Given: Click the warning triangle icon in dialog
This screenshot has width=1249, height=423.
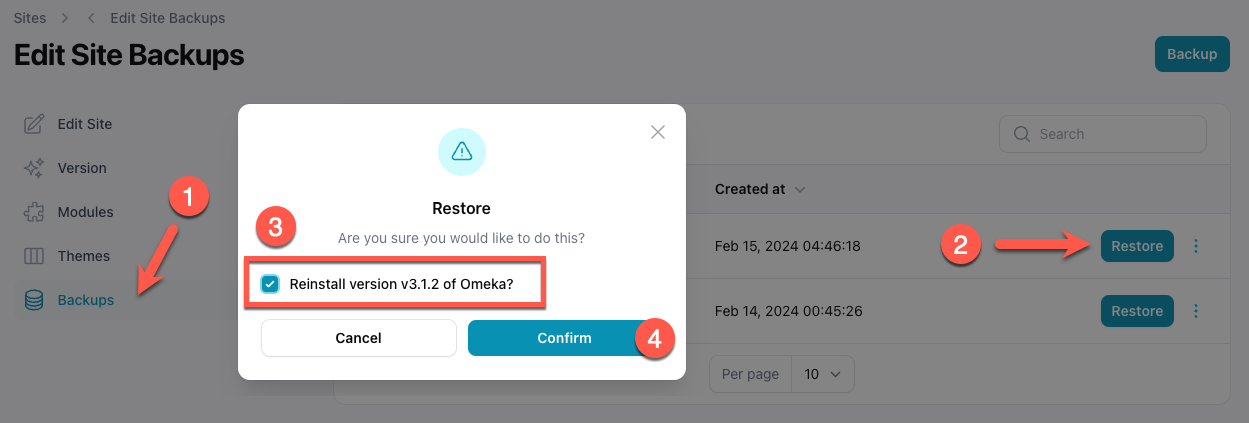Looking at the screenshot, I should 462,151.
